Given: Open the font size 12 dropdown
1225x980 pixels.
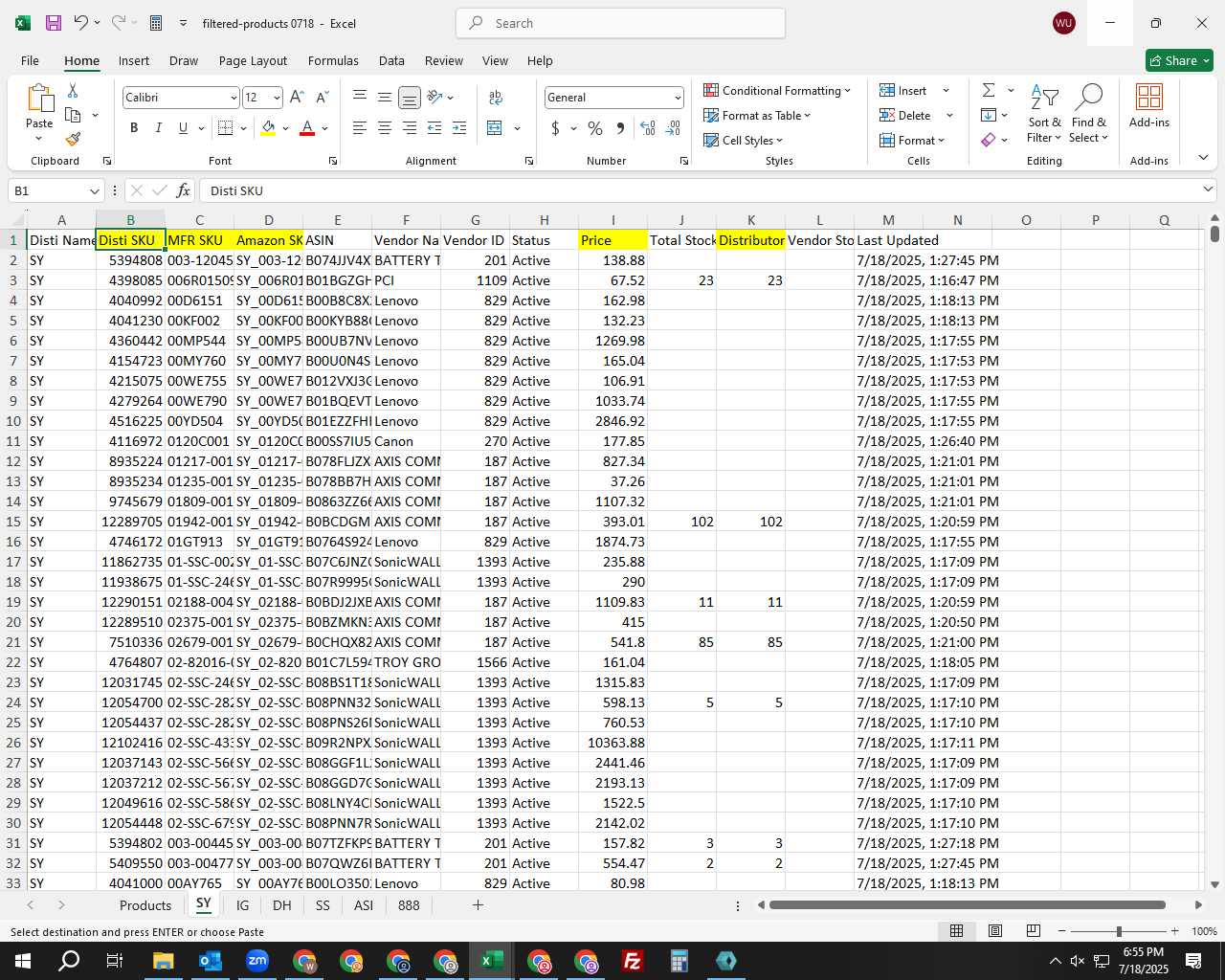Looking at the screenshot, I should coord(277,98).
